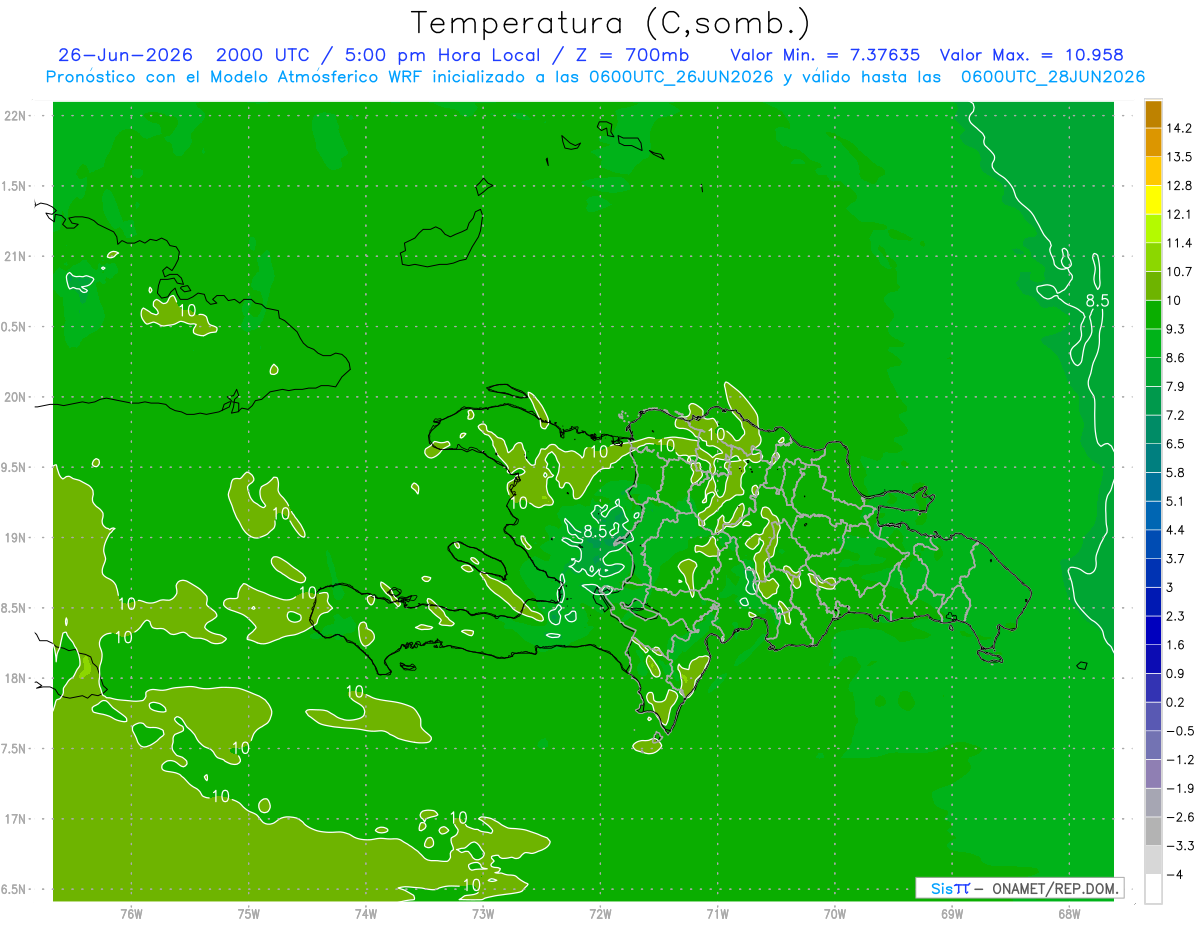Pick the blue swatch between 4.4 and 3.7
This screenshot has width=1200, height=927.
click(1153, 543)
